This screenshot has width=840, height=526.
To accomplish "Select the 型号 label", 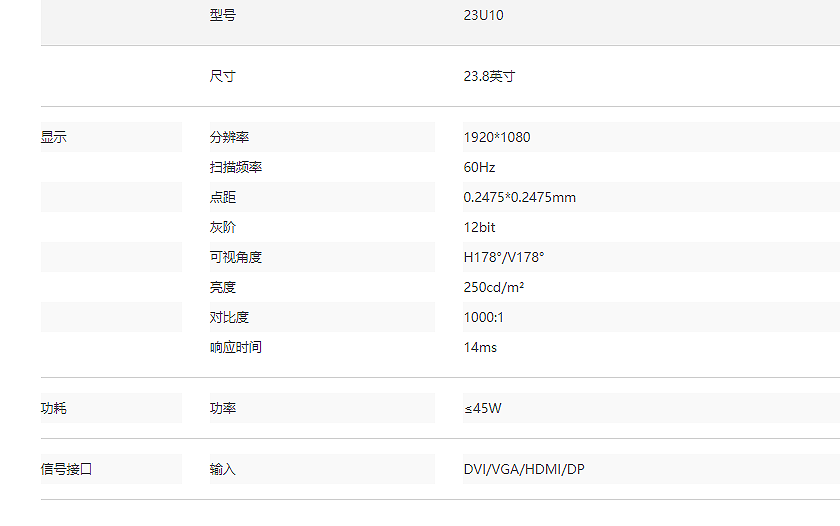I will [x=222, y=15].
